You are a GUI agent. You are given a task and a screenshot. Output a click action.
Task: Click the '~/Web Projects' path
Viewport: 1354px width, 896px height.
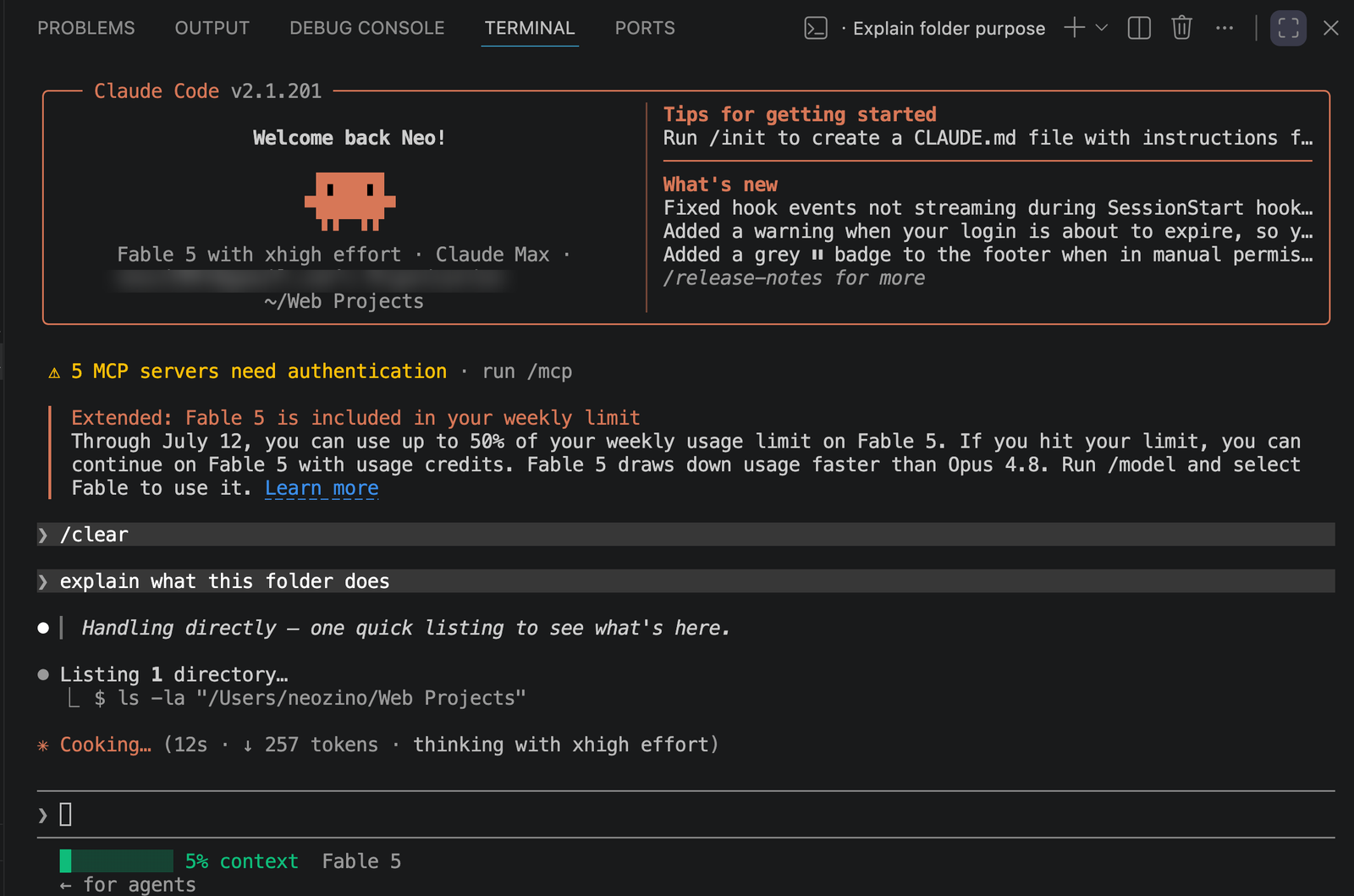(x=344, y=301)
